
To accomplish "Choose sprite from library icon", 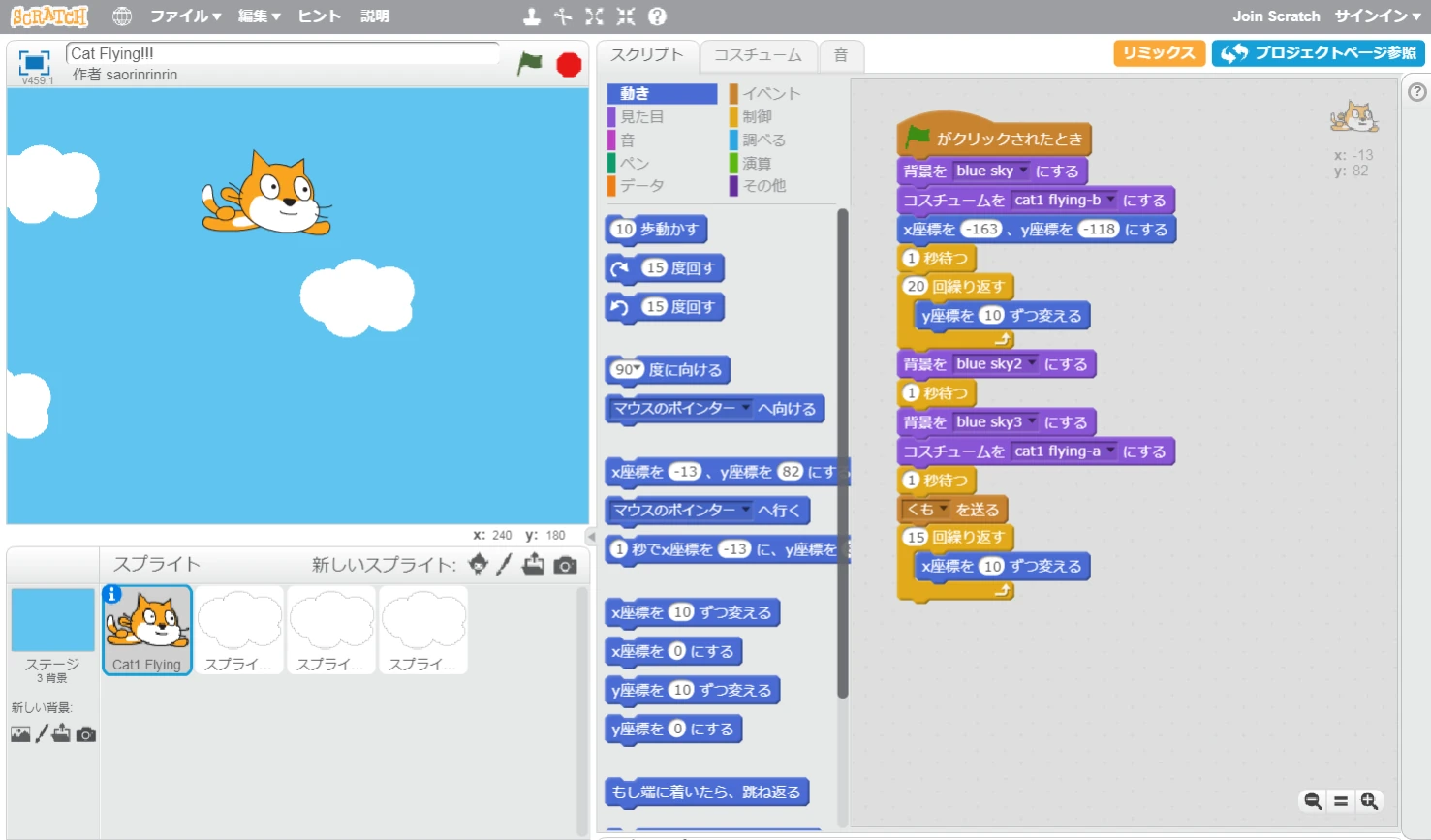I will (x=478, y=565).
